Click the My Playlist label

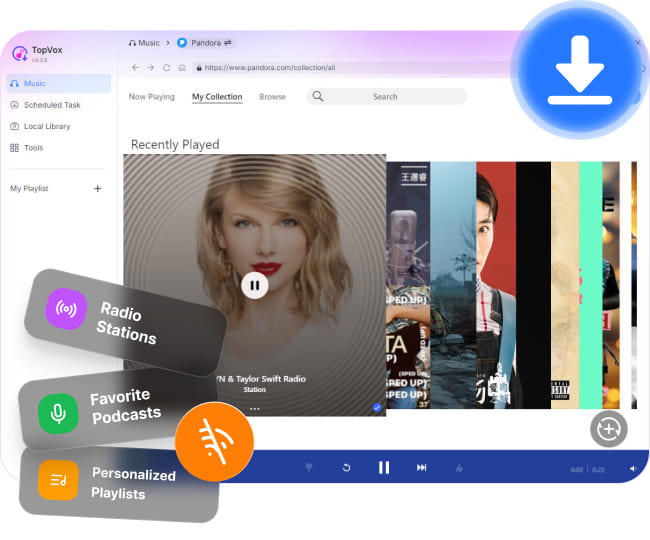tap(29, 189)
